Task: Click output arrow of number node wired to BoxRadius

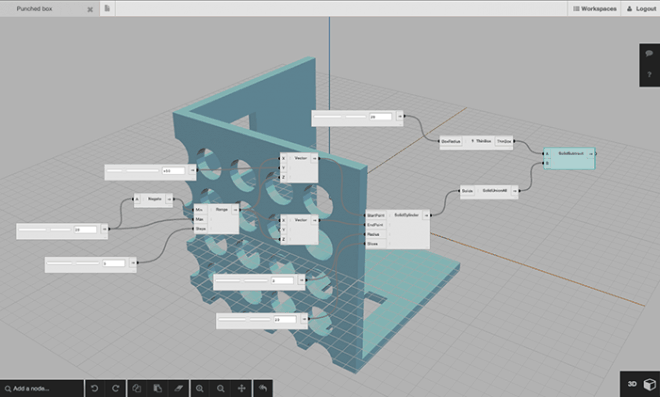Action: click(399, 117)
